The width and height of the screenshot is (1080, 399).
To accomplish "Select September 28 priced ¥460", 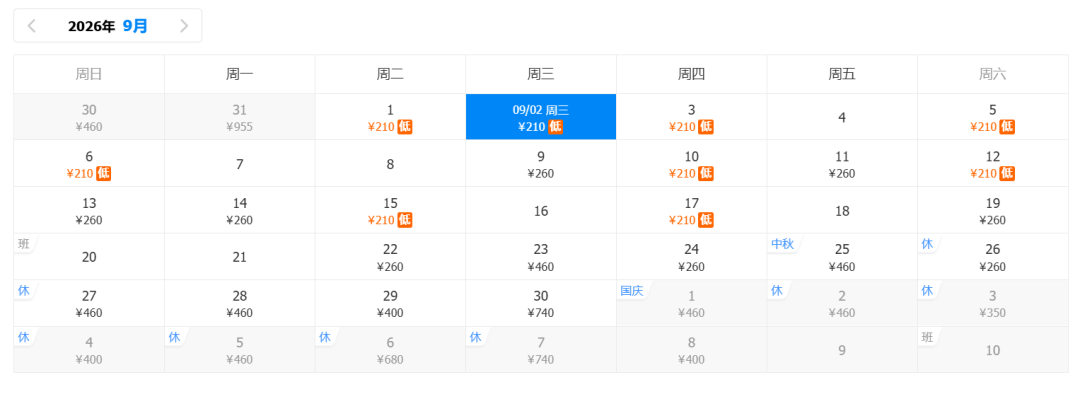I will [x=240, y=304].
